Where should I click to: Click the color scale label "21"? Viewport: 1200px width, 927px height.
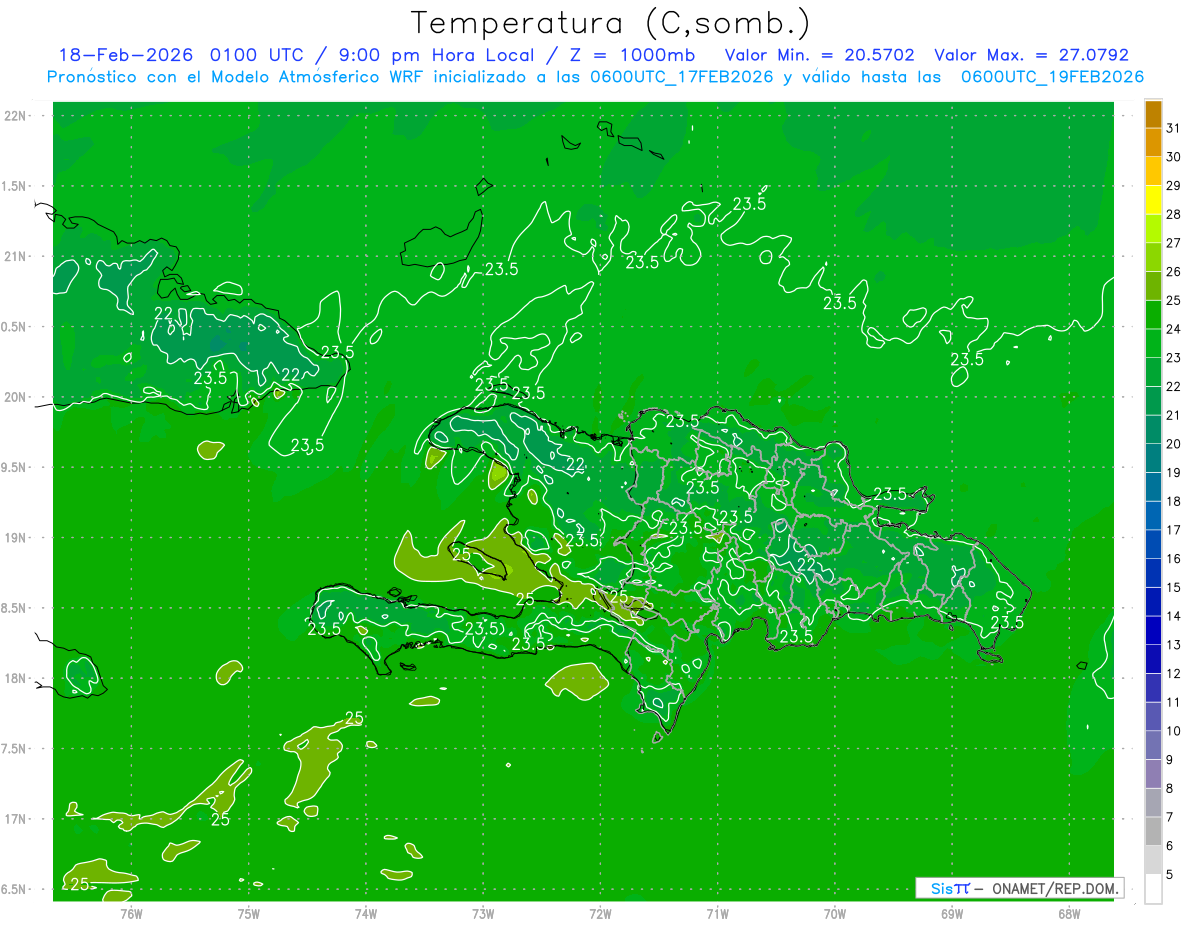coord(1174,415)
